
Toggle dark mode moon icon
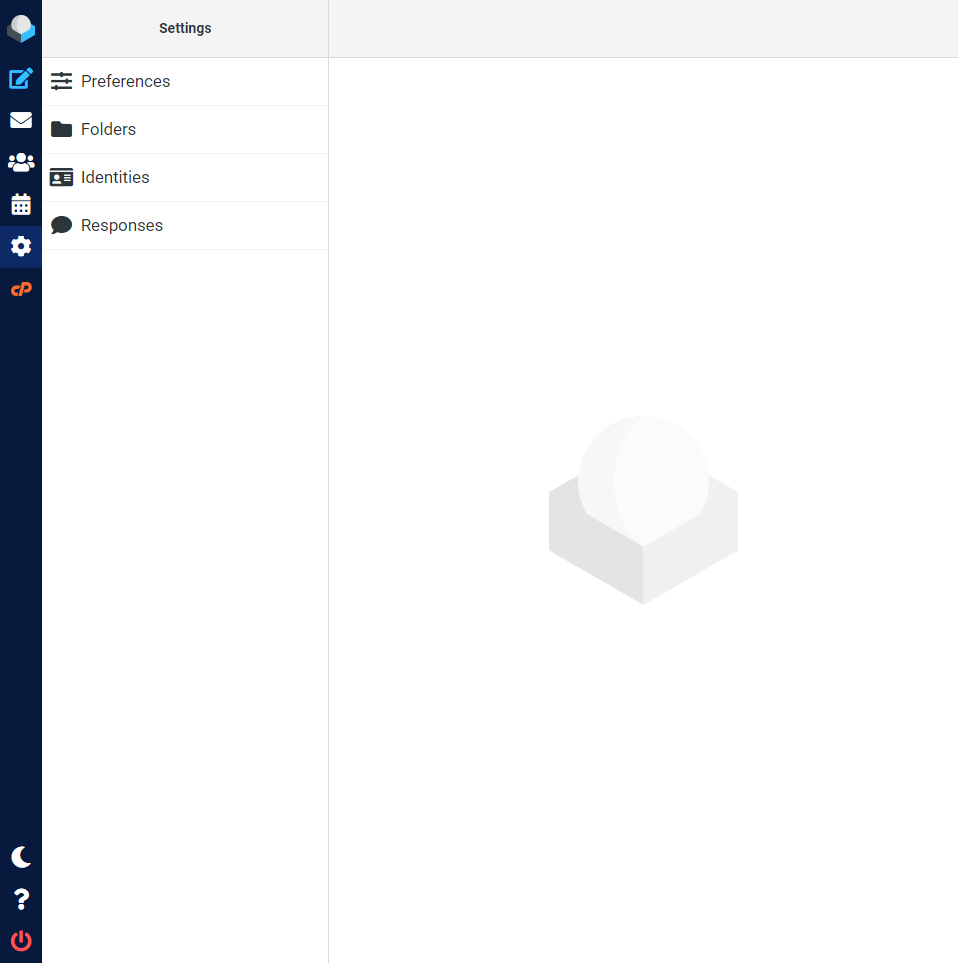tap(21, 857)
